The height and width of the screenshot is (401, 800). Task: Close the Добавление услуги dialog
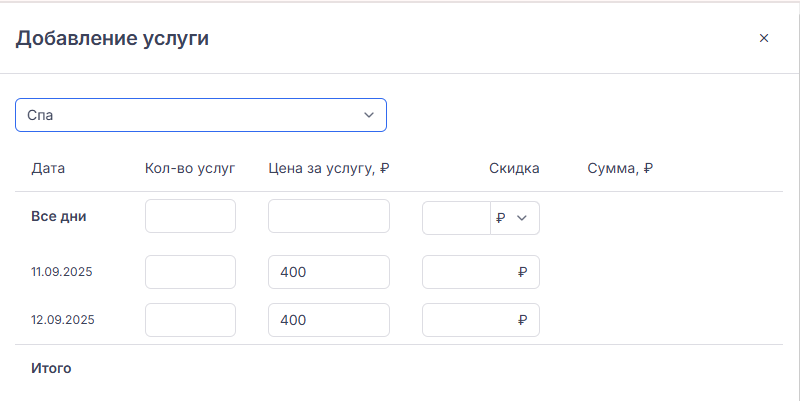click(x=764, y=38)
